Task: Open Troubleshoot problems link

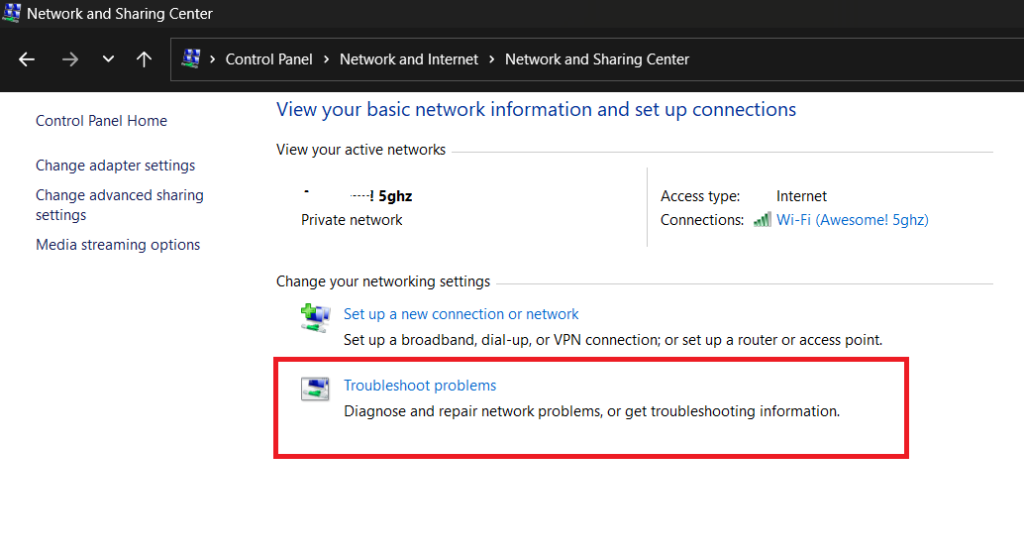Action: 420,385
